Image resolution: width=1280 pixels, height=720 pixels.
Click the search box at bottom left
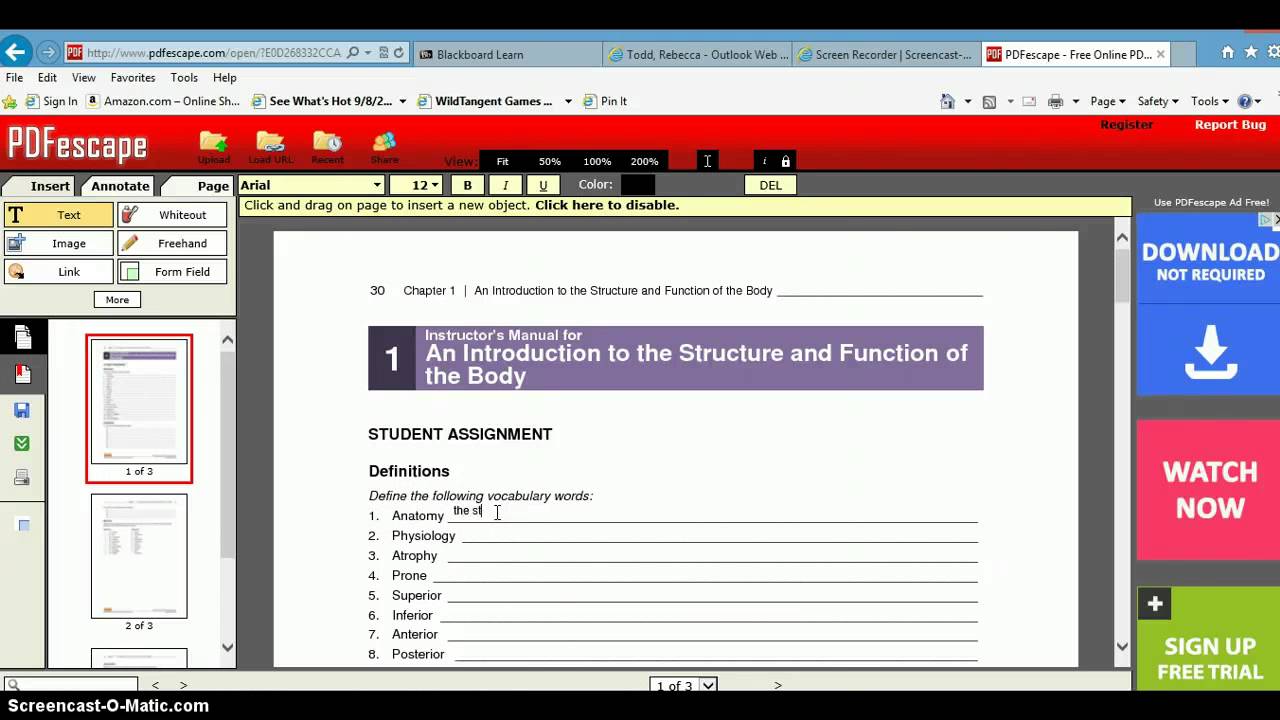tap(70, 685)
